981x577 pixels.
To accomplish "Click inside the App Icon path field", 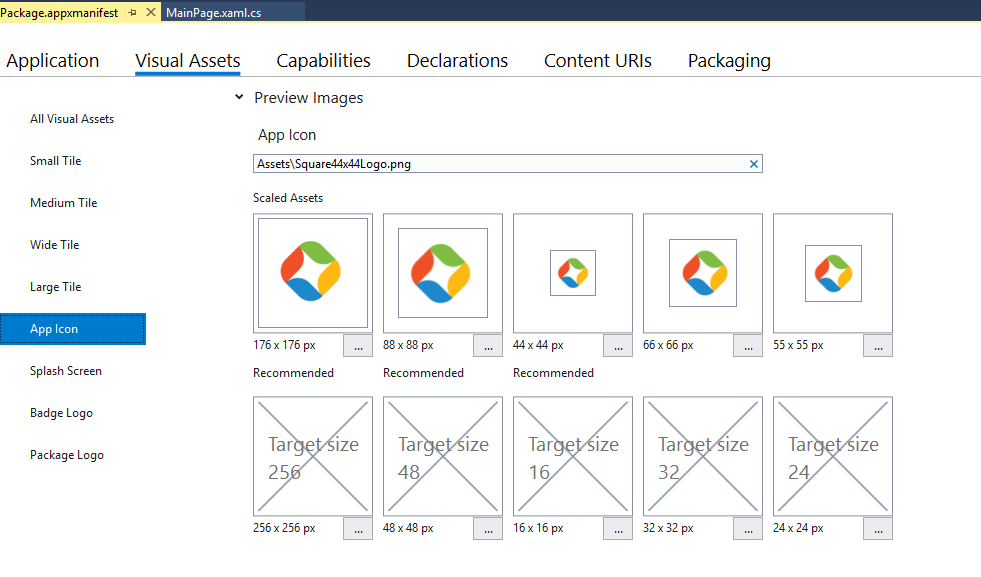I will [450, 163].
